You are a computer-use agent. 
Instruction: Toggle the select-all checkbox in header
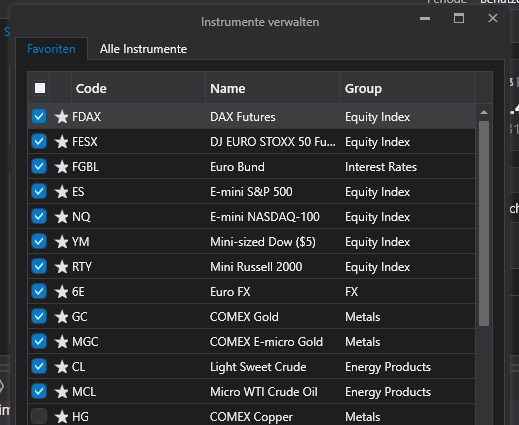40,88
